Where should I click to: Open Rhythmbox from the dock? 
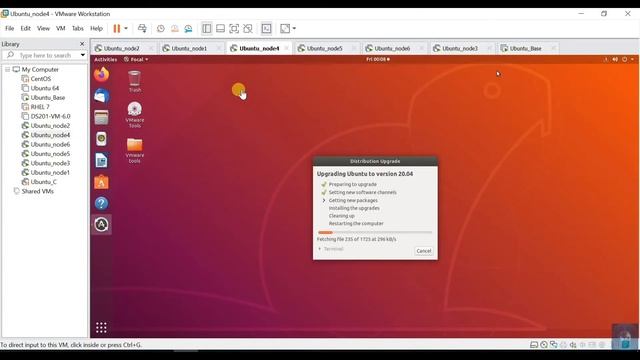(101, 139)
